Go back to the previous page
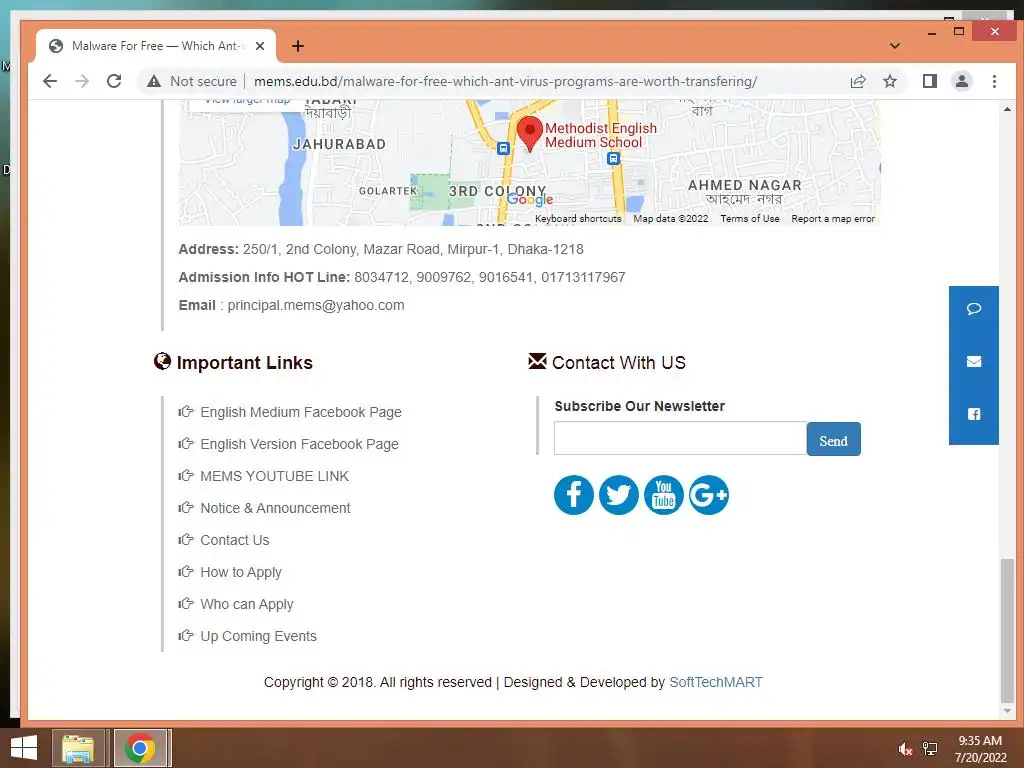This screenshot has width=1024, height=768. pos(50,81)
